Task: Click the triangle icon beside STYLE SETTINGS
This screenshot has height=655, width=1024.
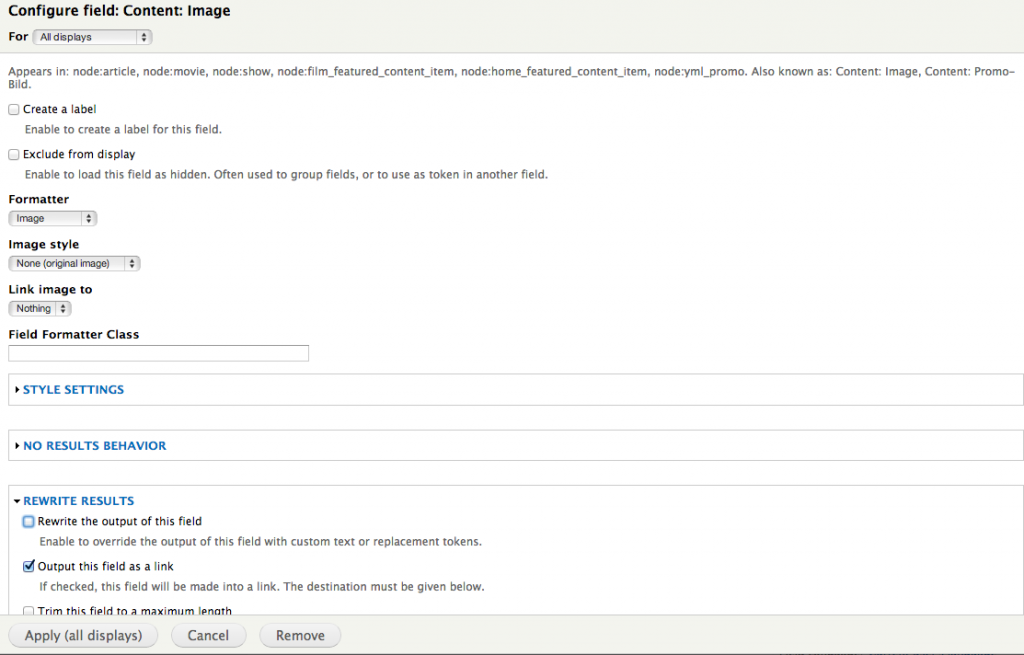Action: click(18, 390)
